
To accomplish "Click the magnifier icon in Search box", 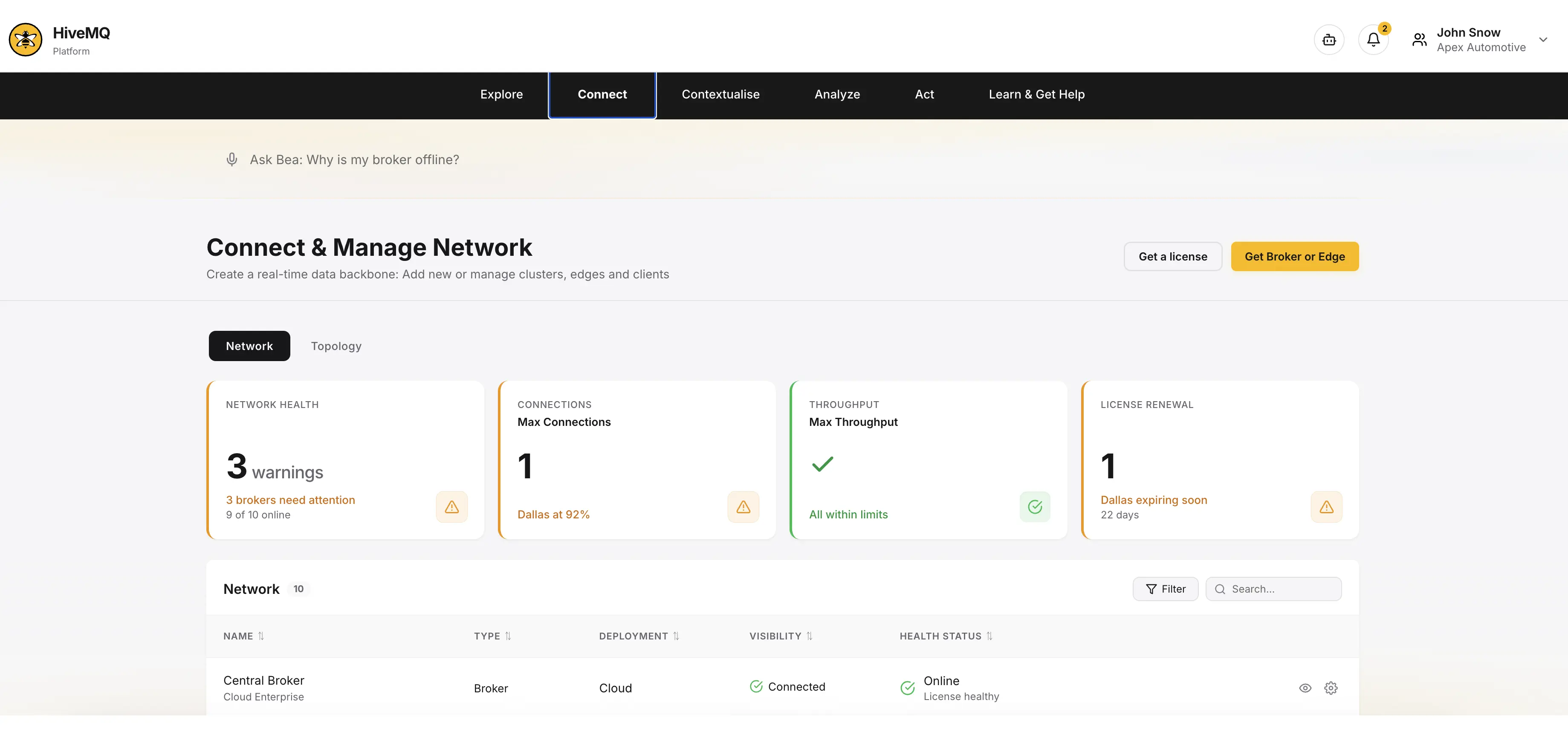I will (1220, 588).
